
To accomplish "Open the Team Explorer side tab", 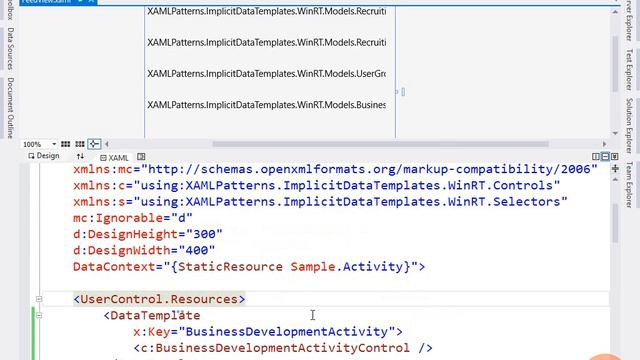I will pyautogui.click(x=629, y=185).
